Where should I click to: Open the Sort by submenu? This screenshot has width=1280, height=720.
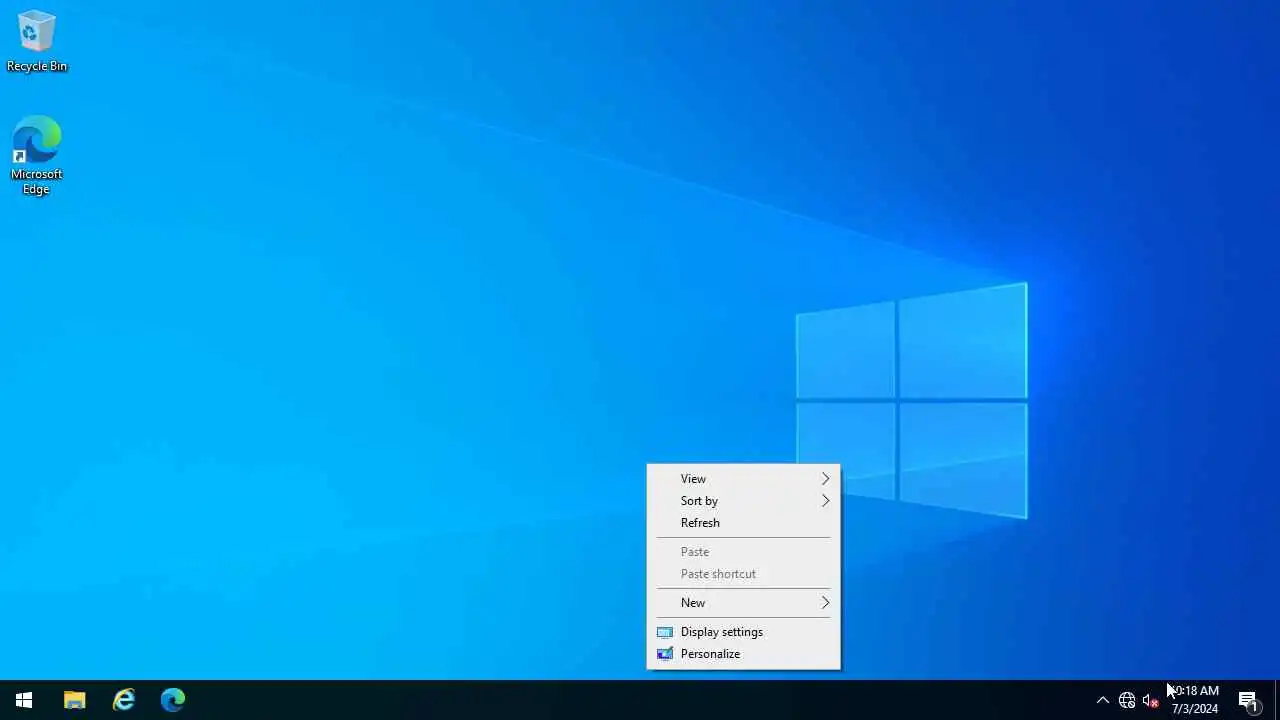(743, 501)
